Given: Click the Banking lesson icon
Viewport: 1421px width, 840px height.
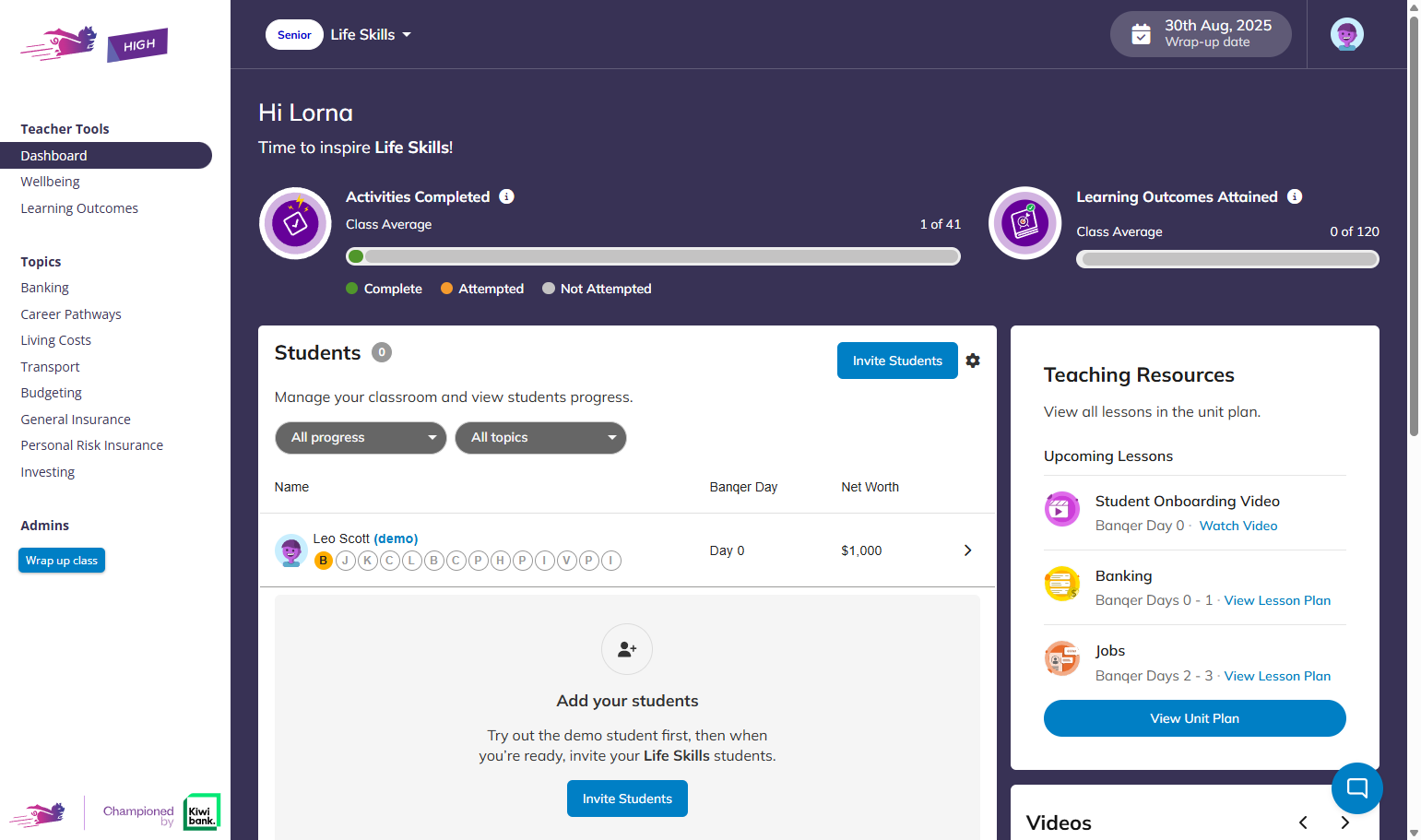Looking at the screenshot, I should click(x=1061, y=584).
